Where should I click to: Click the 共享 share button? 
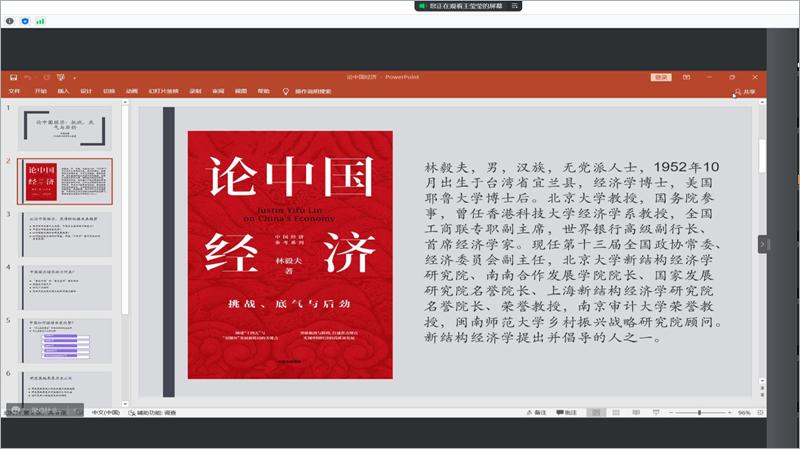tap(744, 91)
